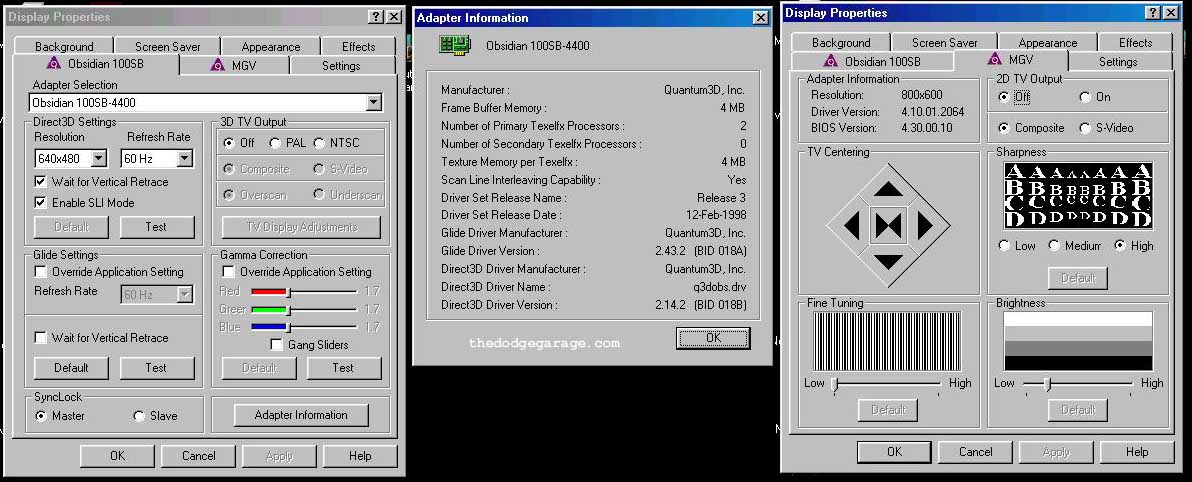The image size is (1192, 482).
Task: Open Appearance tab in right window
Action: tap(1048, 43)
